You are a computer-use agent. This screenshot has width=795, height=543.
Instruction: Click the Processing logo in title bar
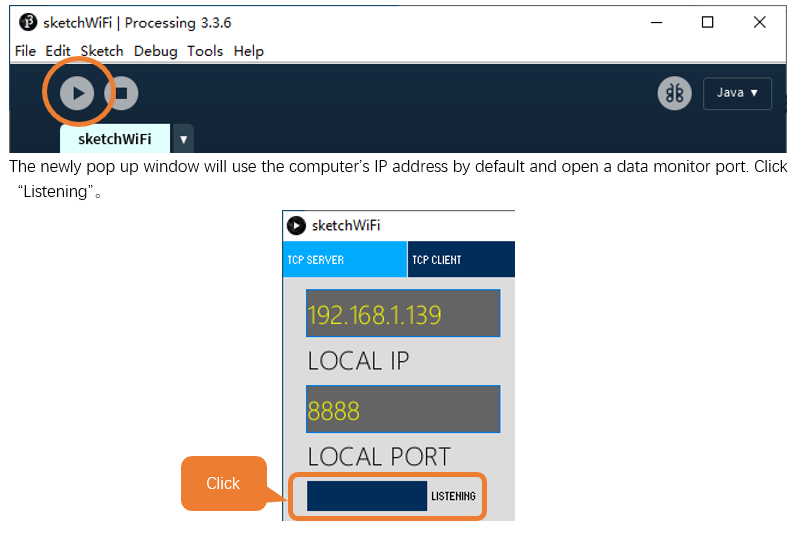pyautogui.click(x=28, y=22)
